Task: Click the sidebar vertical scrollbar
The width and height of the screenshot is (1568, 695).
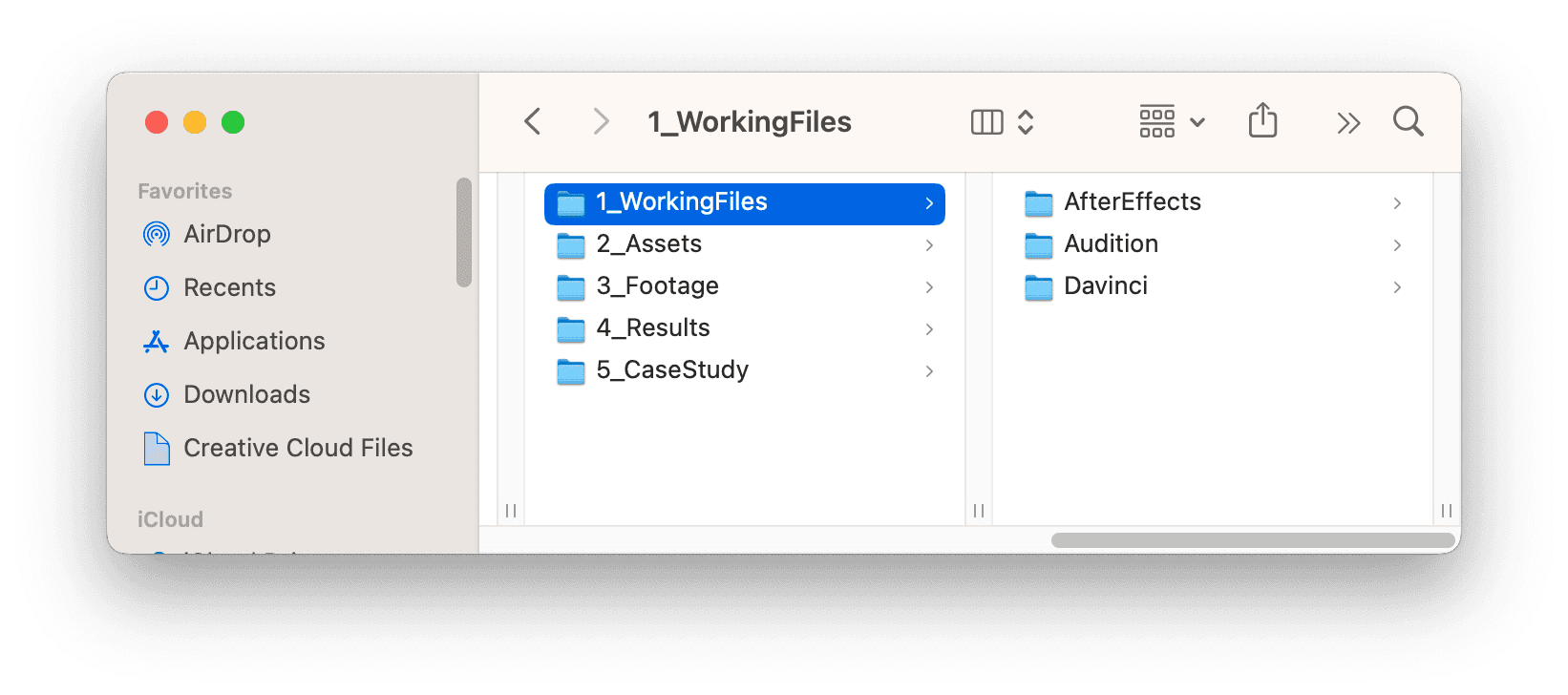Action: [x=464, y=232]
